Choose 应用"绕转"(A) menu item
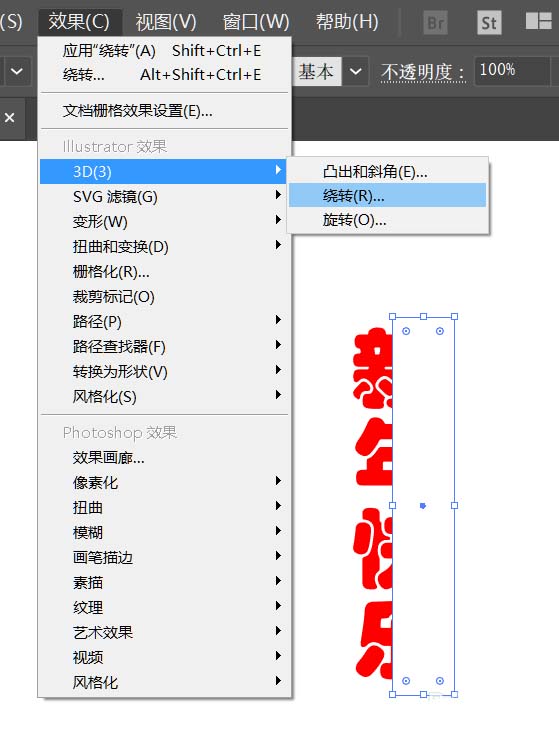559x738 pixels. 162,51
